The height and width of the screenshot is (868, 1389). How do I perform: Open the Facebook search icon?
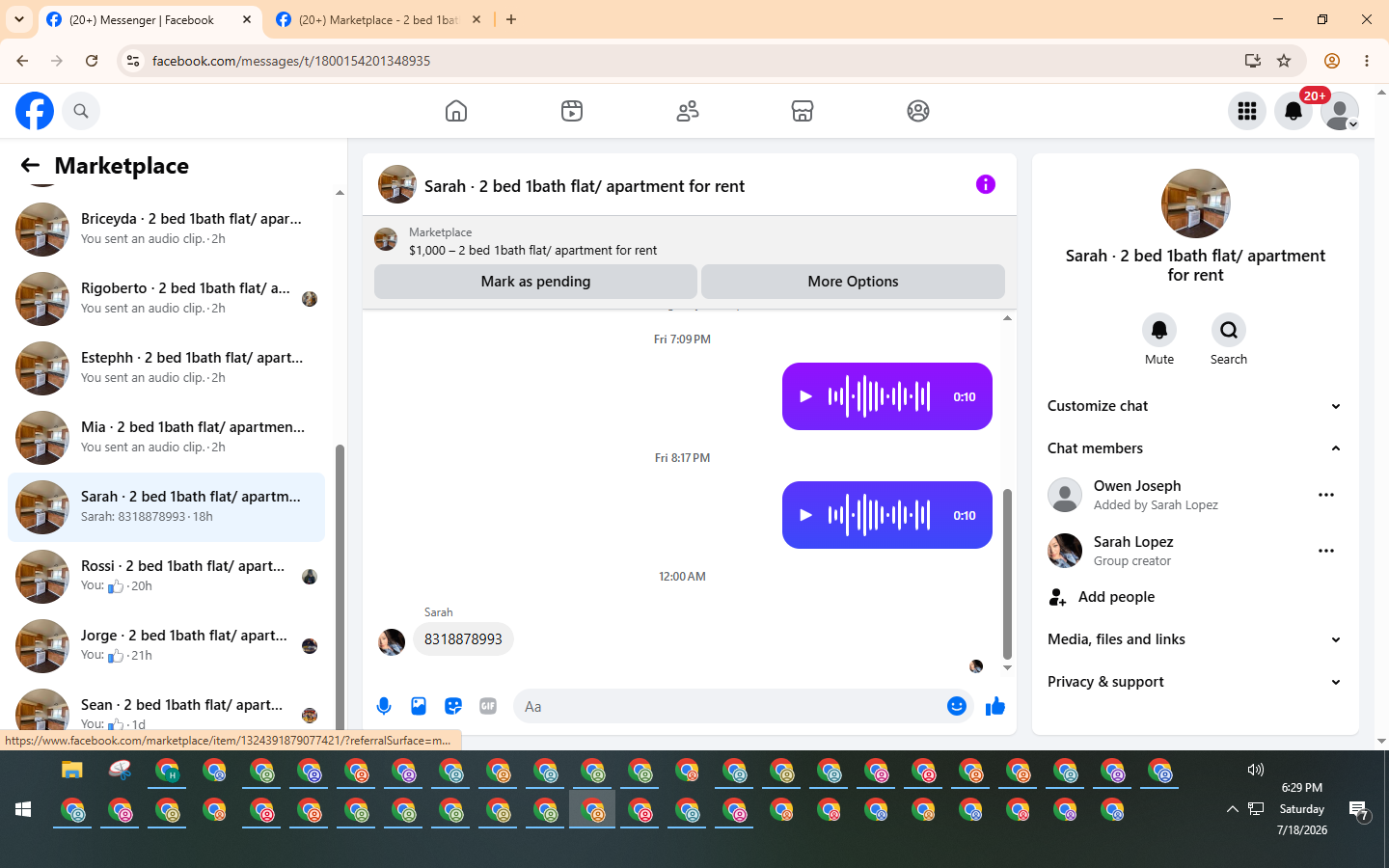(81, 111)
